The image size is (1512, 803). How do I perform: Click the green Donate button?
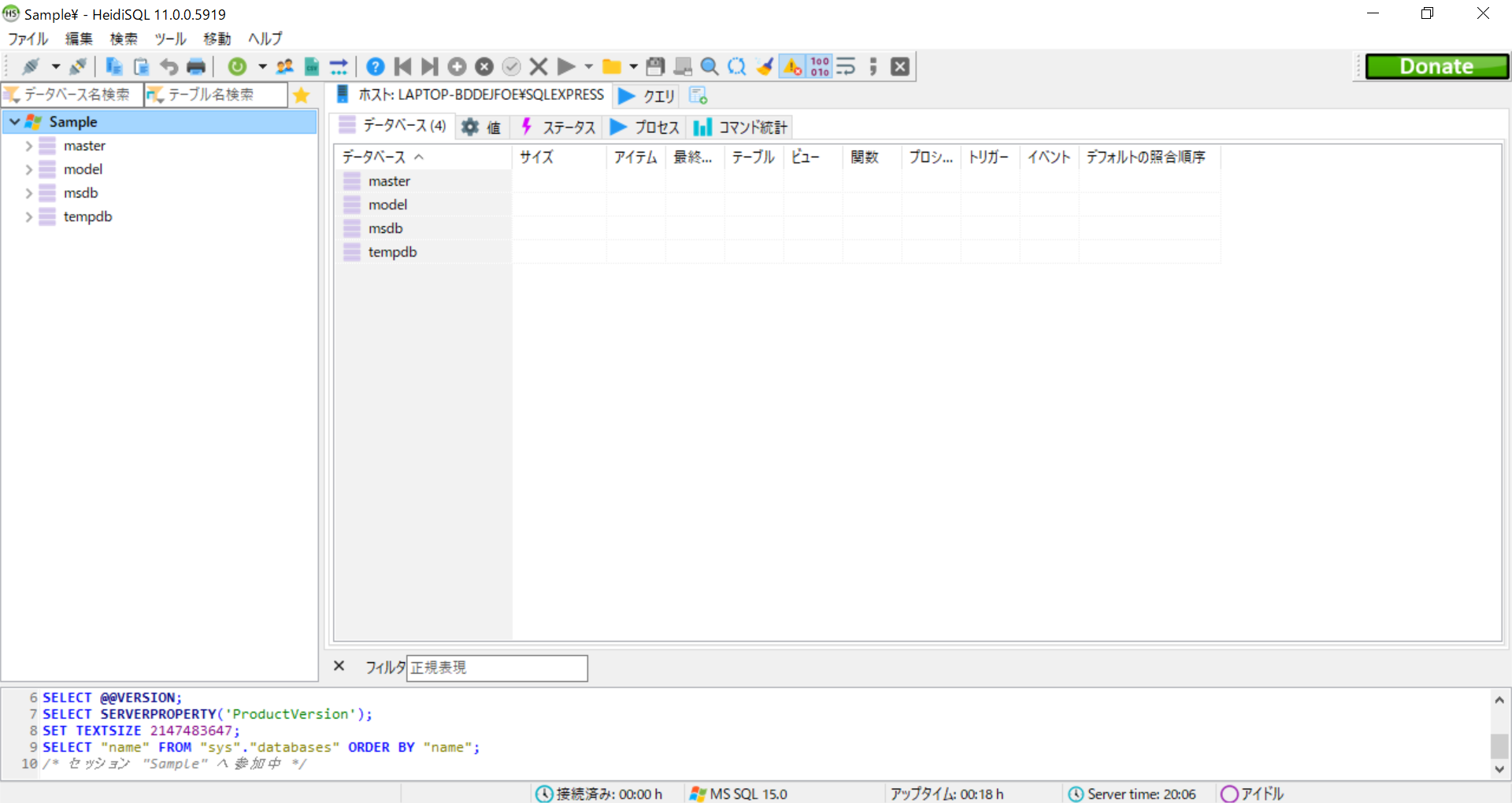pos(1437,67)
